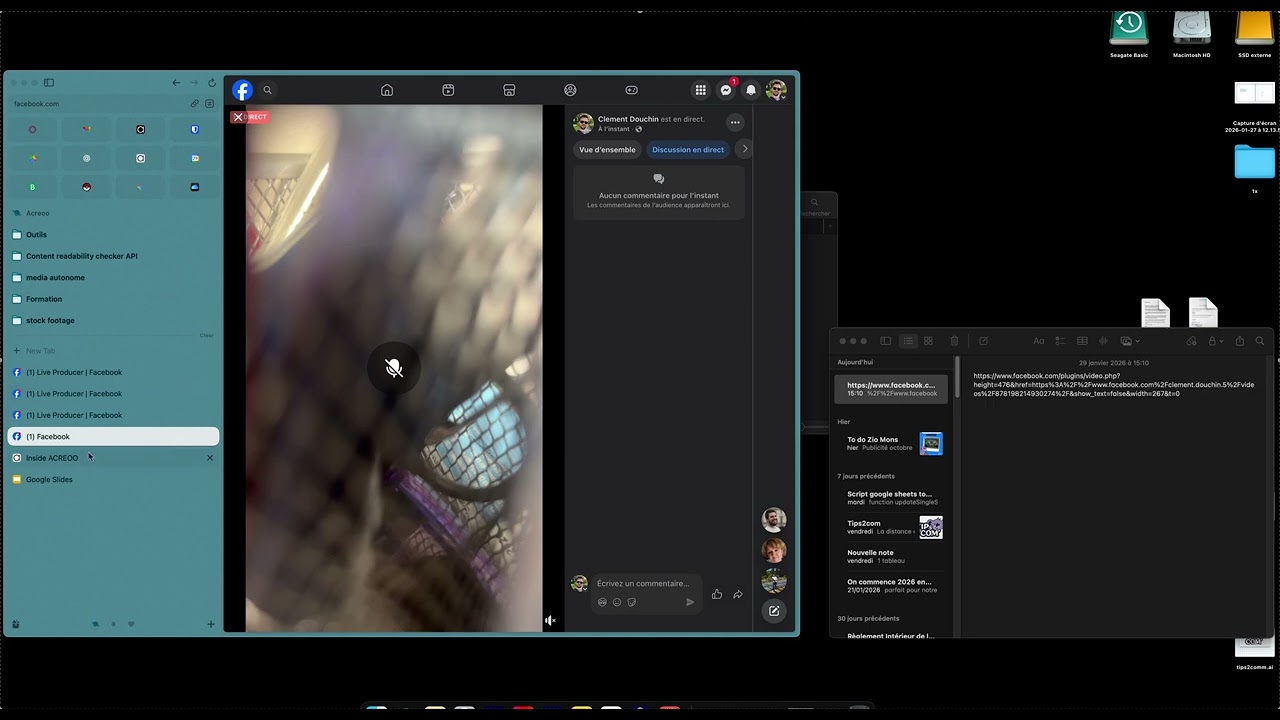Image resolution: width=1280 pixels, height=720 pixels.
Task: Open Facebook search magnifier icon
Action: (267, 90)
